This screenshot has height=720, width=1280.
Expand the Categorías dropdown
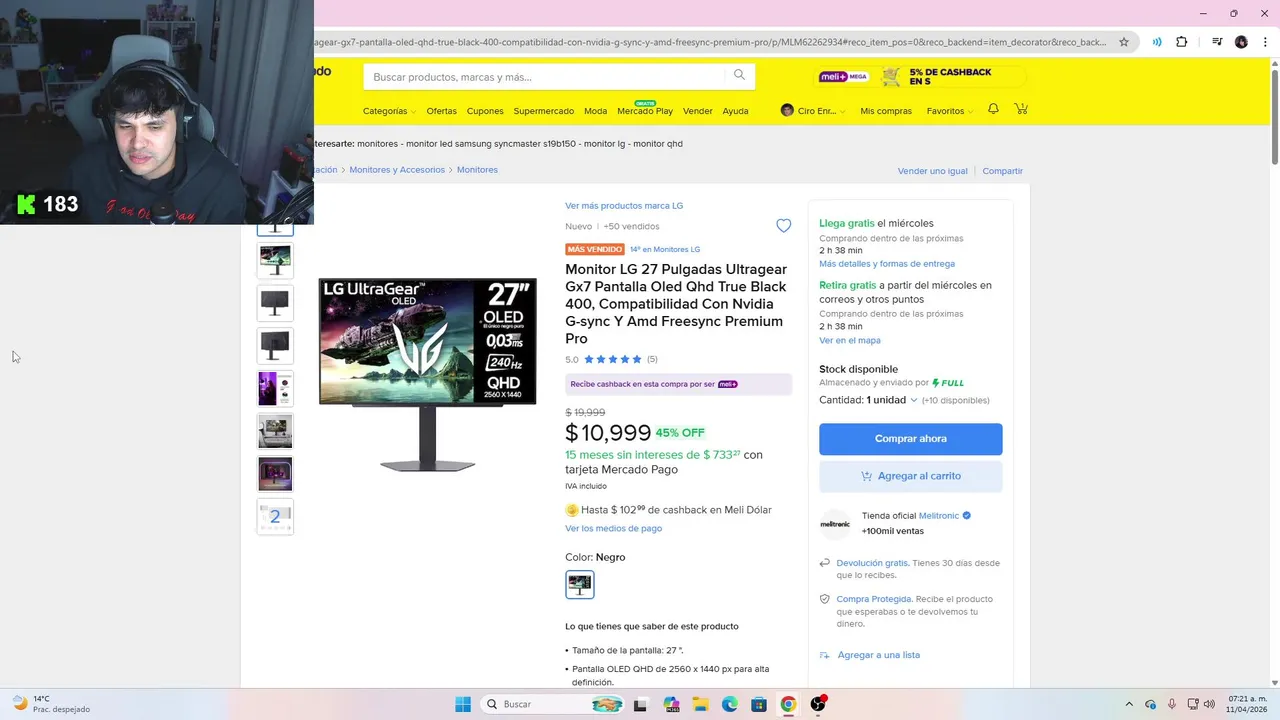388,111
